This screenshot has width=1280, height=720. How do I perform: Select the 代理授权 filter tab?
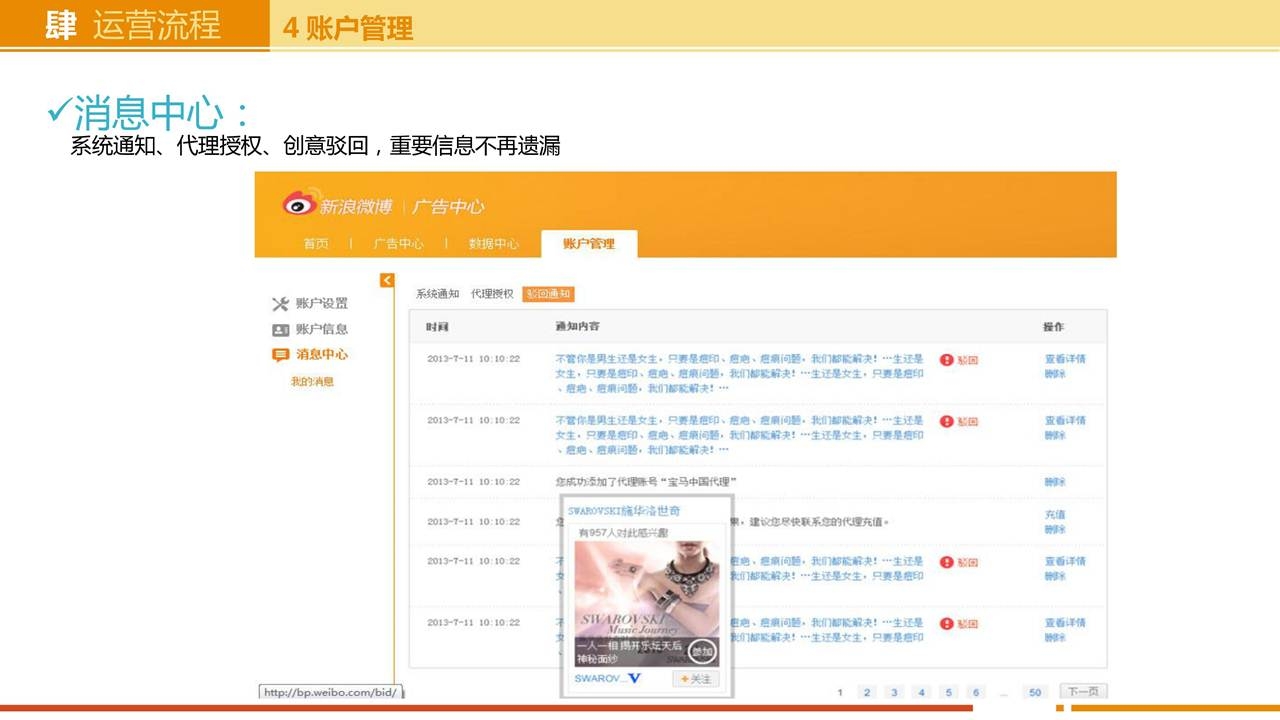tap(492, 294)
